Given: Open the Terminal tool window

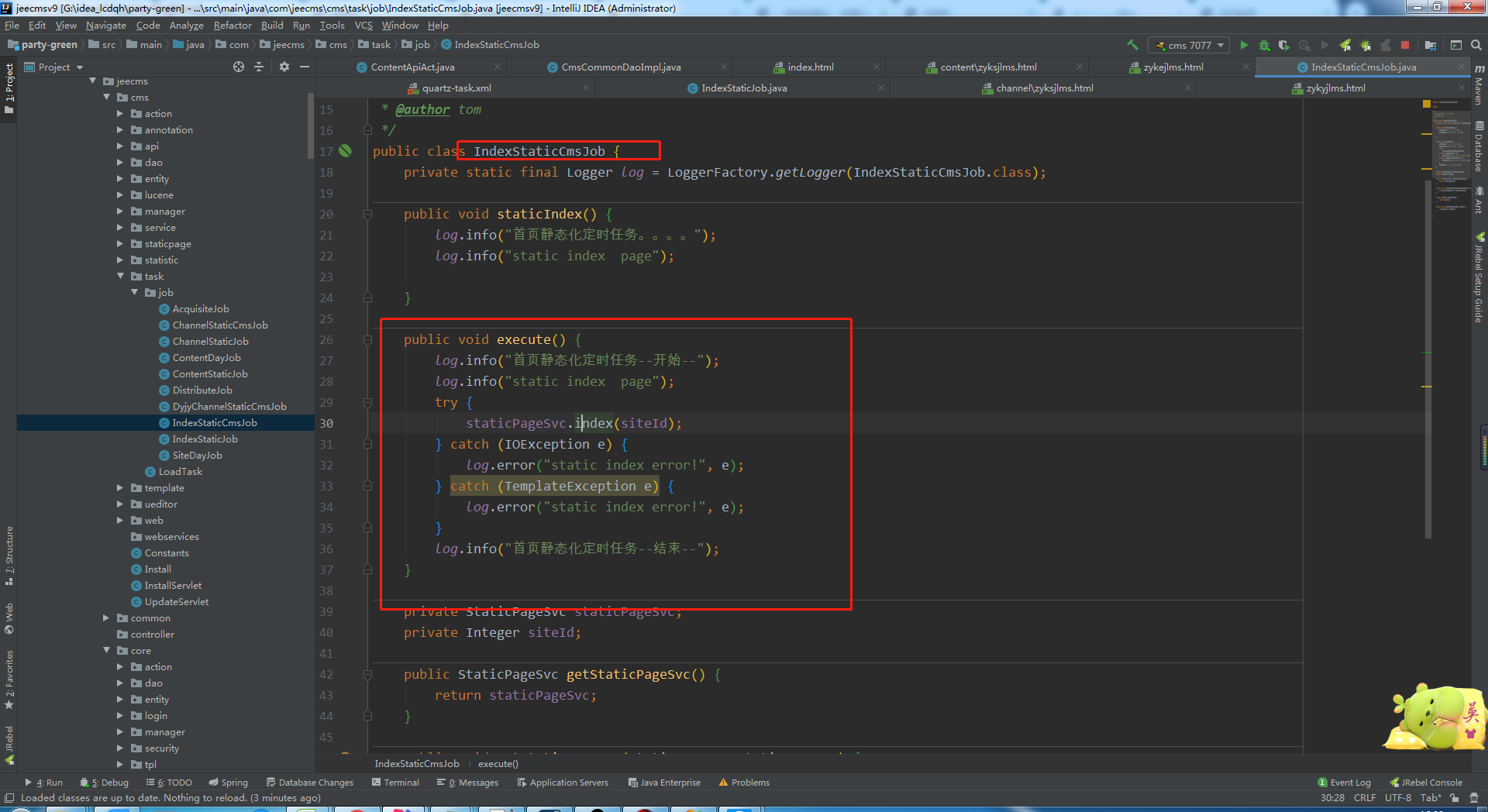Looking at the screenshot, I should click(395, 783).
